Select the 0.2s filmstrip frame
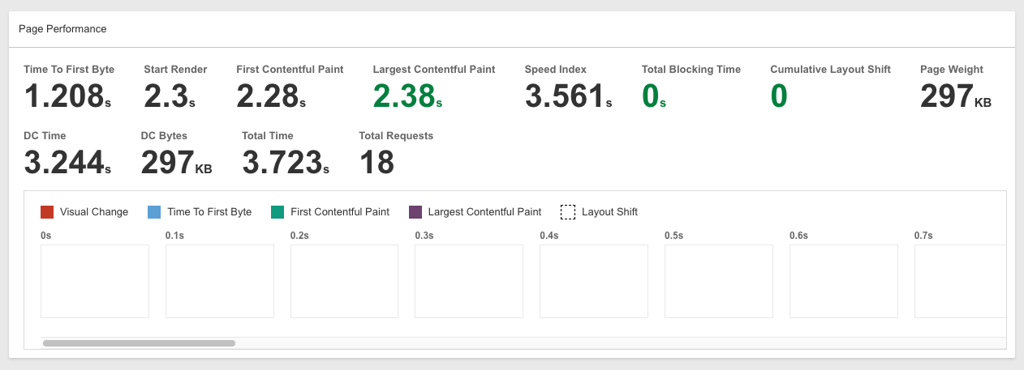The width and height of the screenshot is (1024, 370). coord(344,281)
